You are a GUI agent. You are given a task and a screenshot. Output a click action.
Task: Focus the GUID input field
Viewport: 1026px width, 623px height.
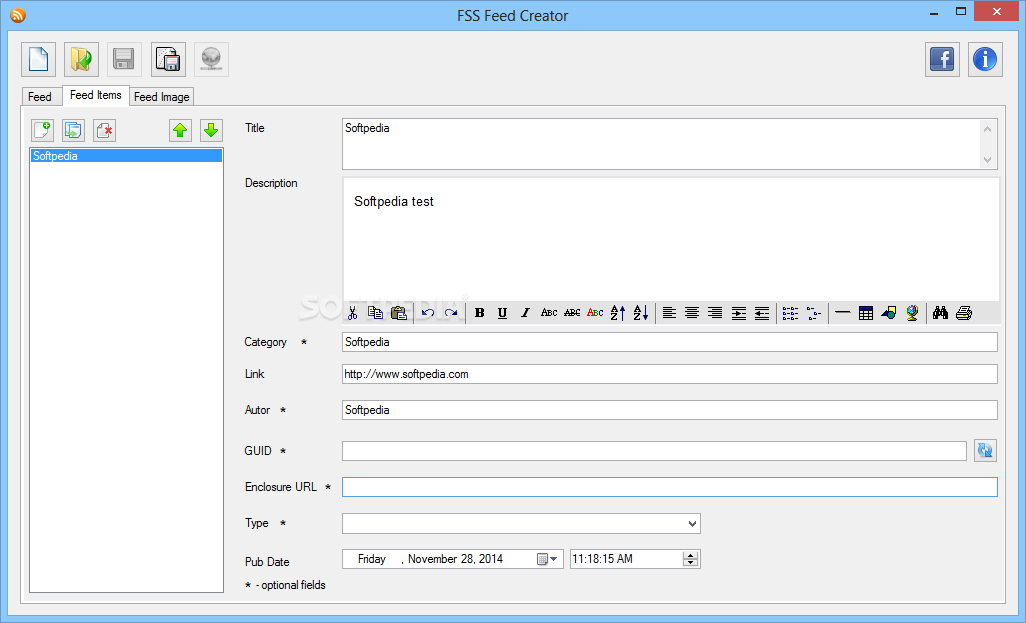(x=654, y=450)
